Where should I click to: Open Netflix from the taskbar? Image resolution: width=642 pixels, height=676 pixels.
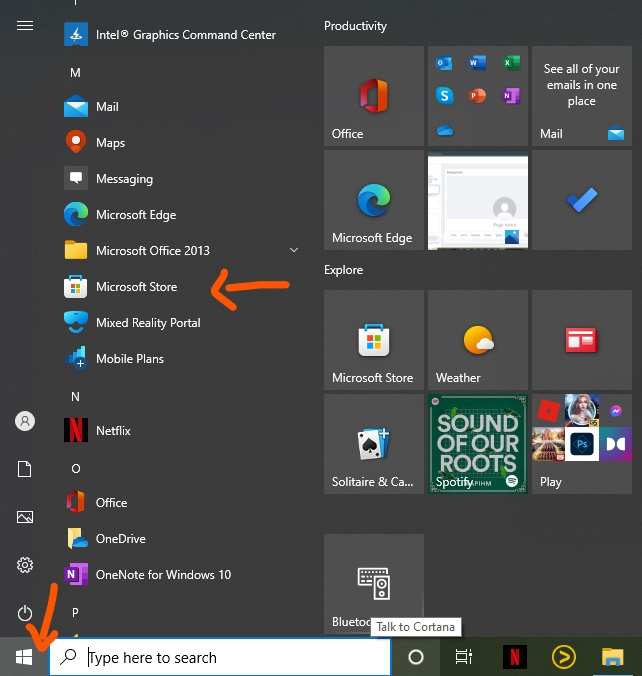515,657
